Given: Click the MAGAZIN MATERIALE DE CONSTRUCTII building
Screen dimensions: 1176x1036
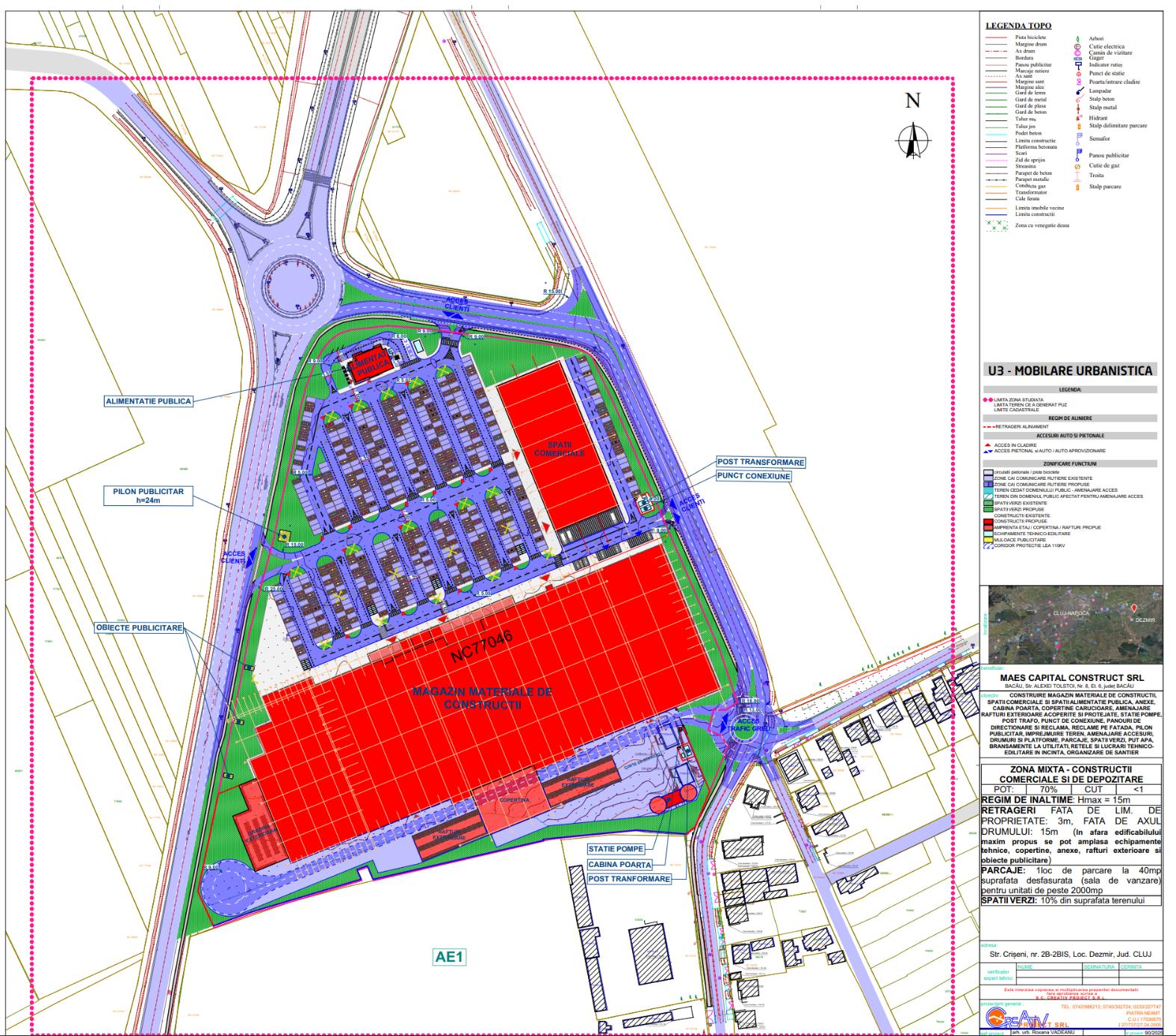Looking at the screenshot, I should (x=483, y=698).
